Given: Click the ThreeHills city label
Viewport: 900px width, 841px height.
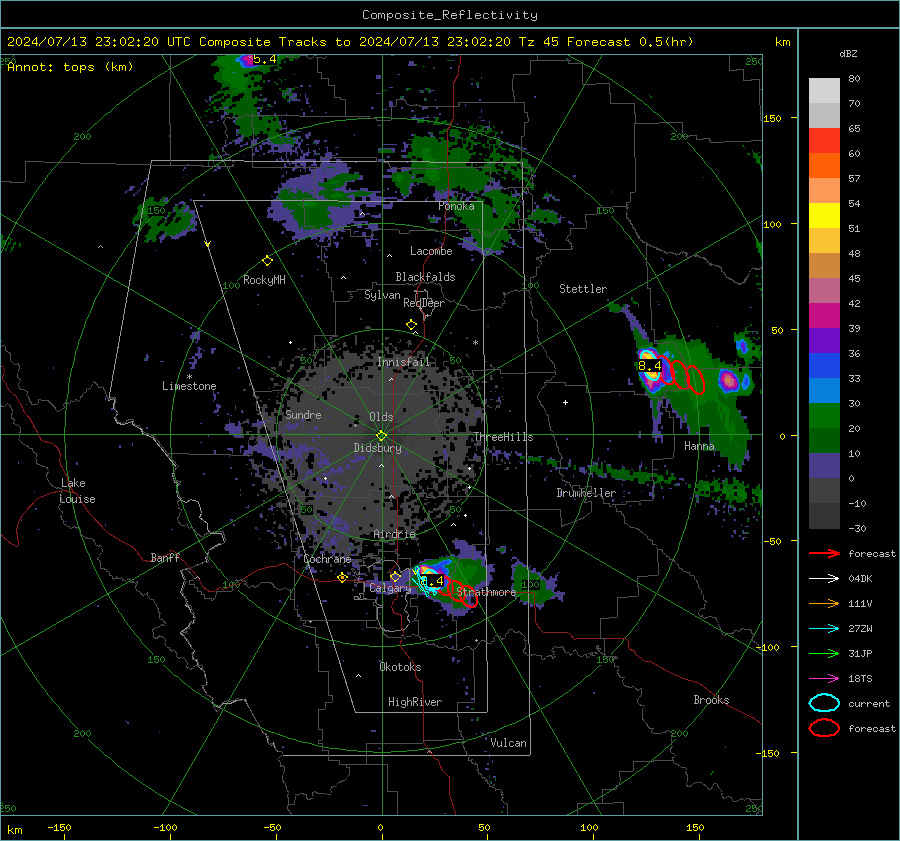Looking at the screenshot, I should pyautogui.click(x=503, y=437).
